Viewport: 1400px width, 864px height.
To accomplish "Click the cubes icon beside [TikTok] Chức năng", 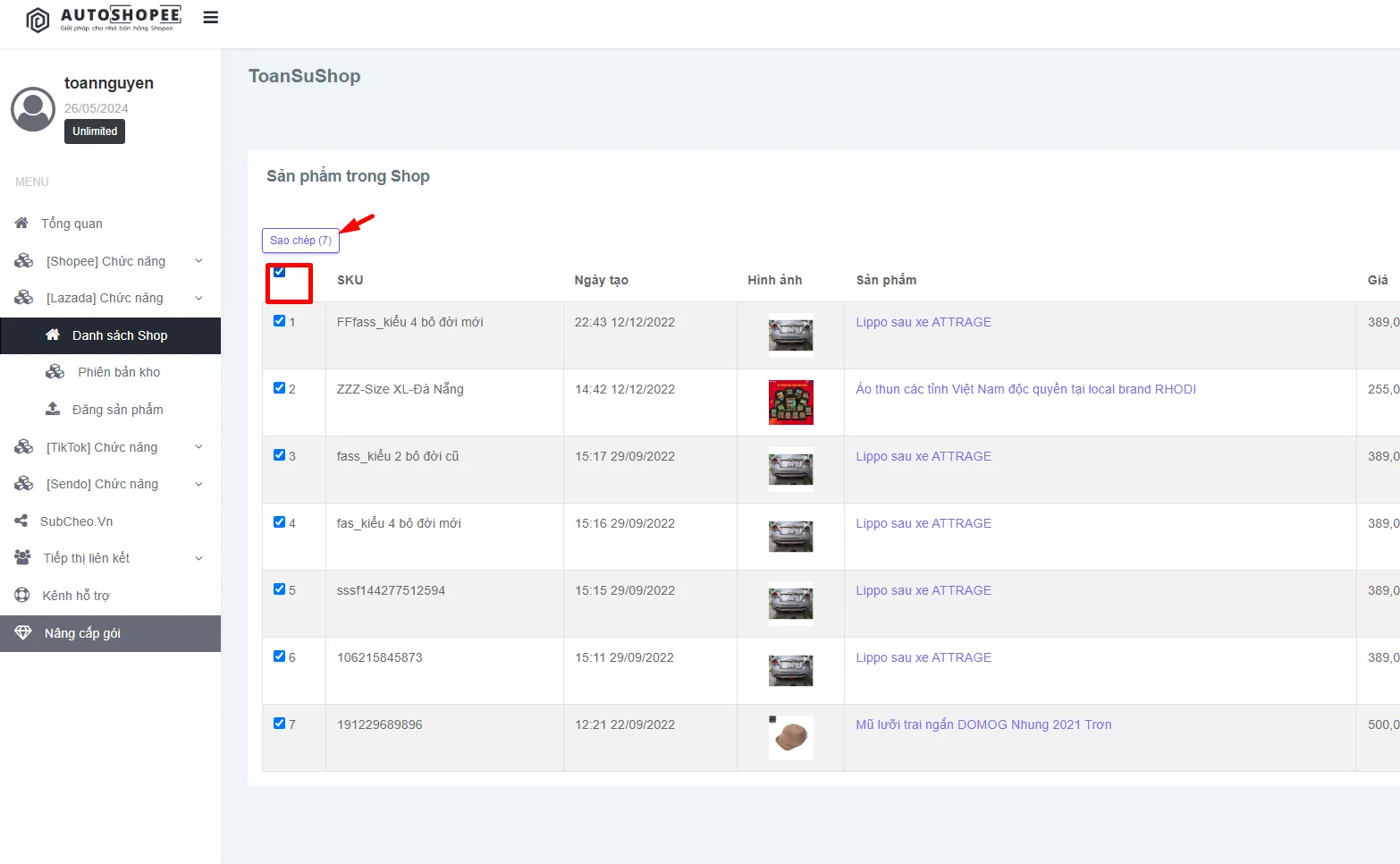I will pyautogui.click(x=24, y=447).
